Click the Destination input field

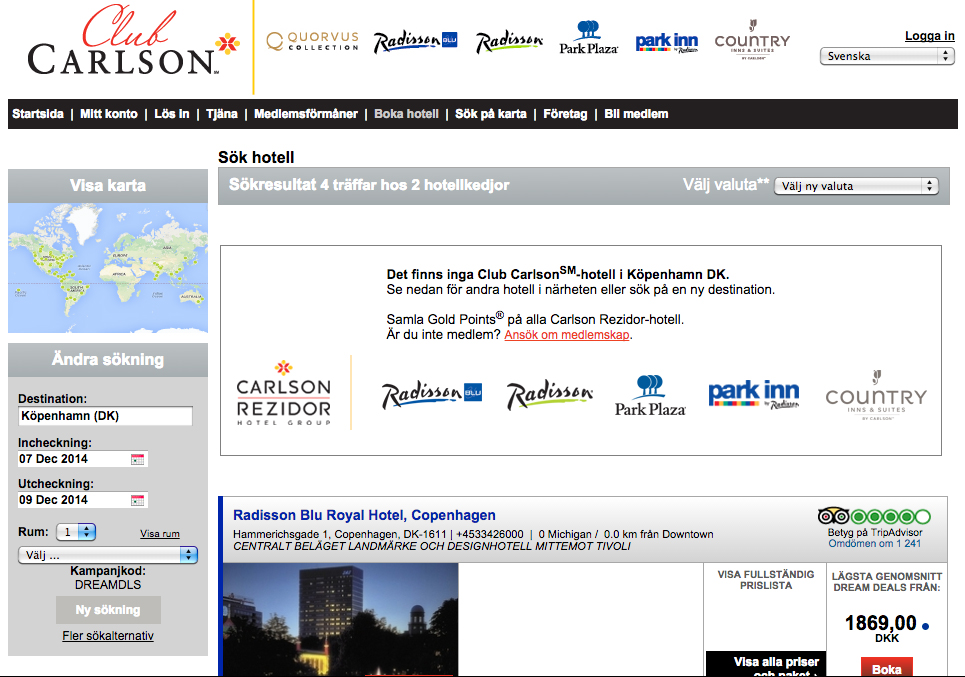[105, 416]
